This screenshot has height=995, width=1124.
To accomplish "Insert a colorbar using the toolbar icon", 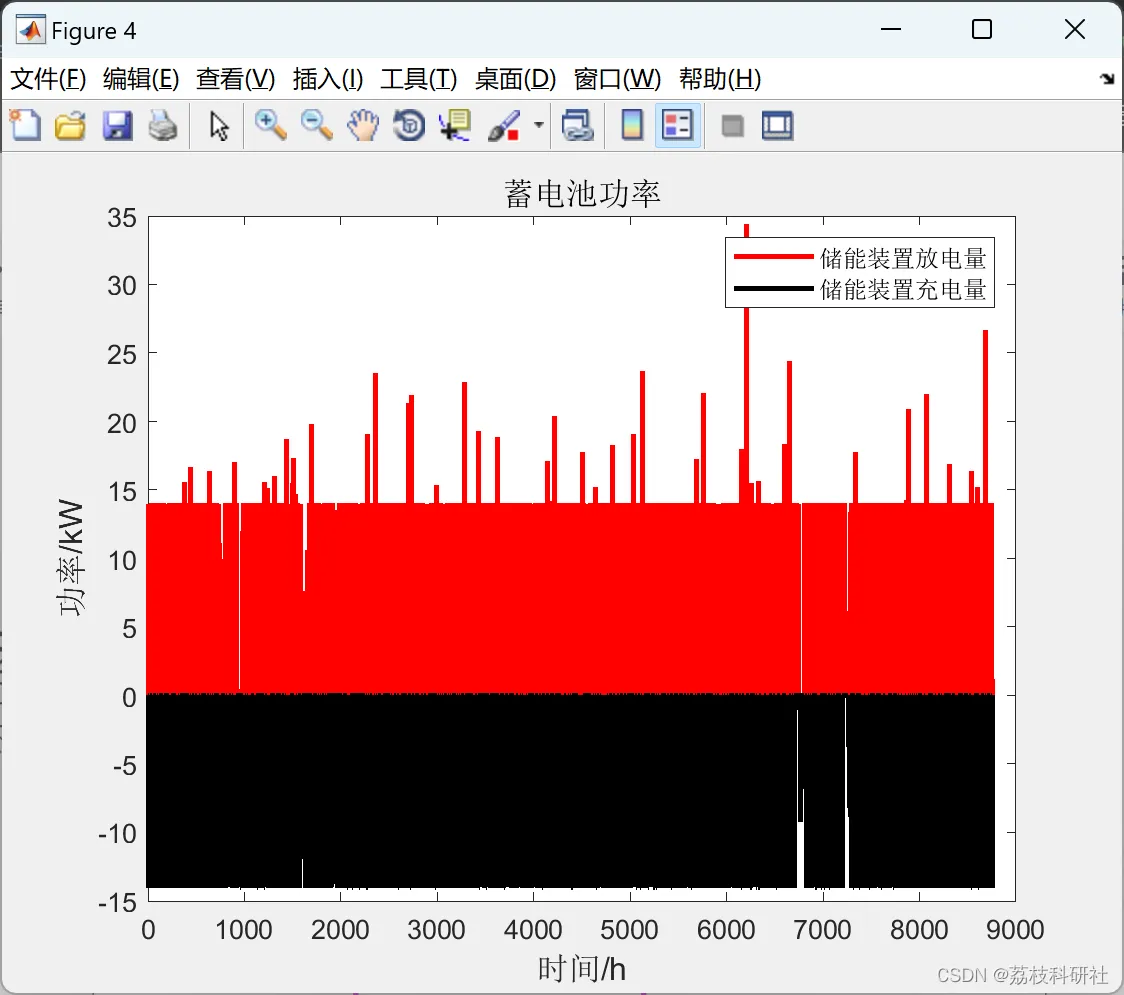I will (632, 125).
